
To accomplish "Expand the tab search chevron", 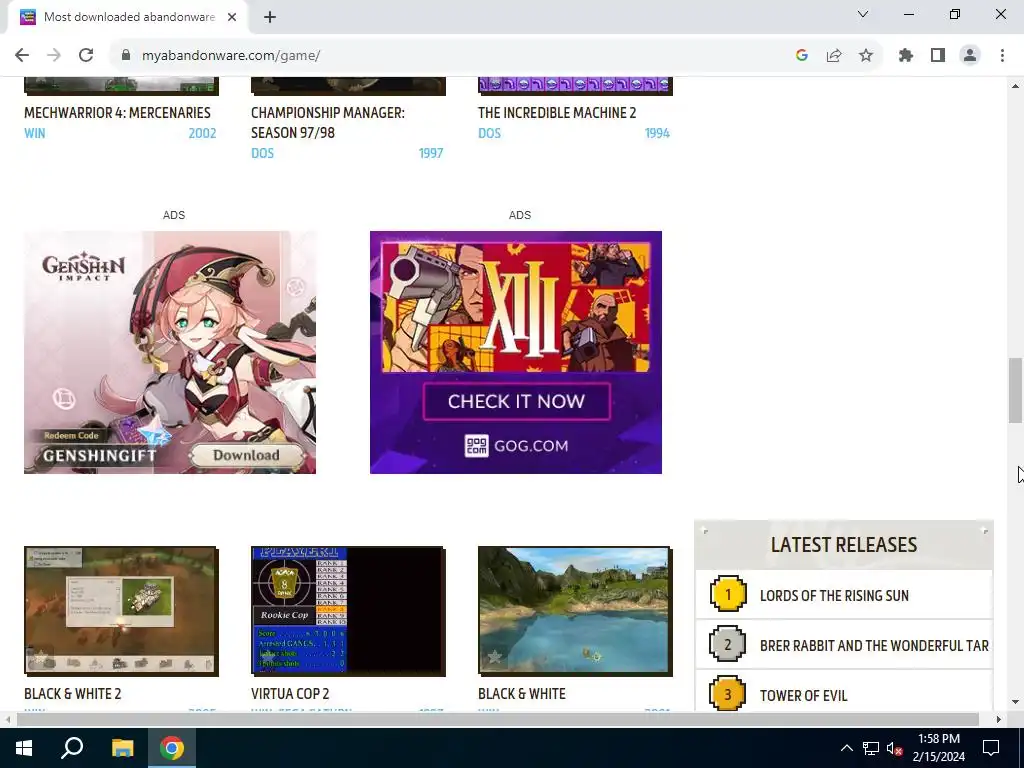I will pos(863,14).
